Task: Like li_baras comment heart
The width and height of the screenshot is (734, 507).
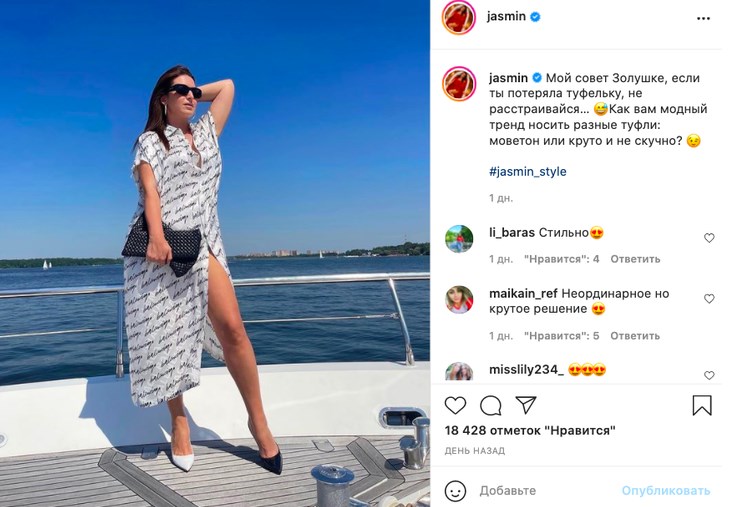Action: click(709, 238)
